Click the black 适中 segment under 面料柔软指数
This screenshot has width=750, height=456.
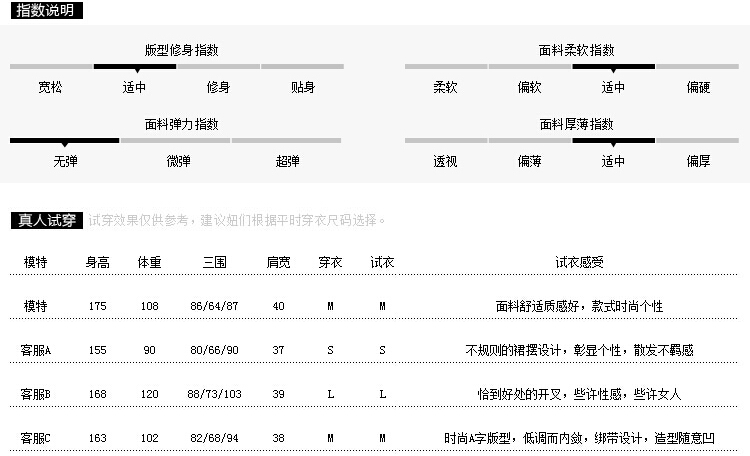pos(613,67)
